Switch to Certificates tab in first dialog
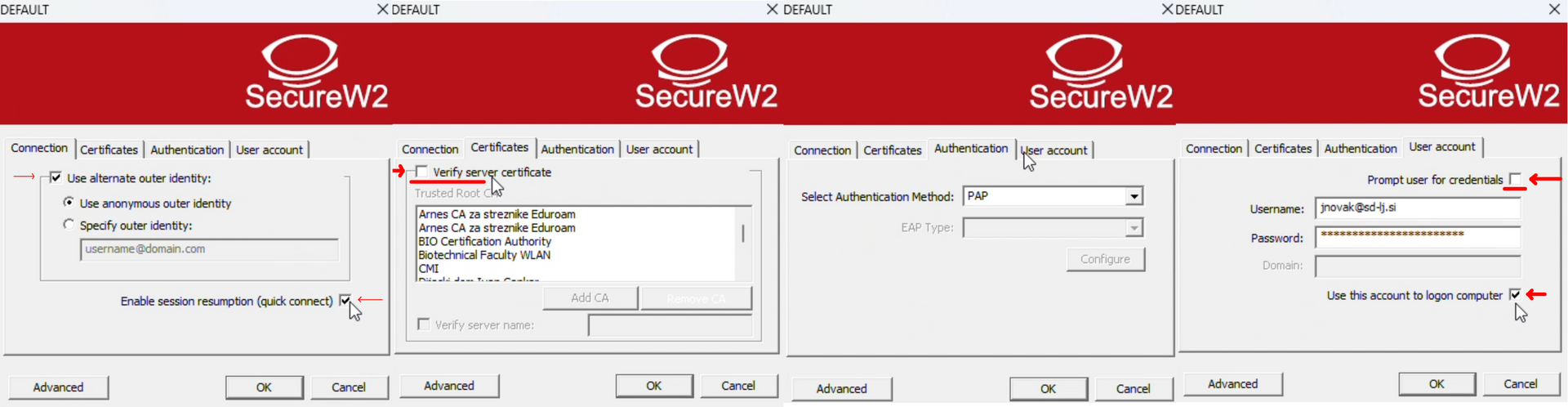1568x407 pixels. 109,150
